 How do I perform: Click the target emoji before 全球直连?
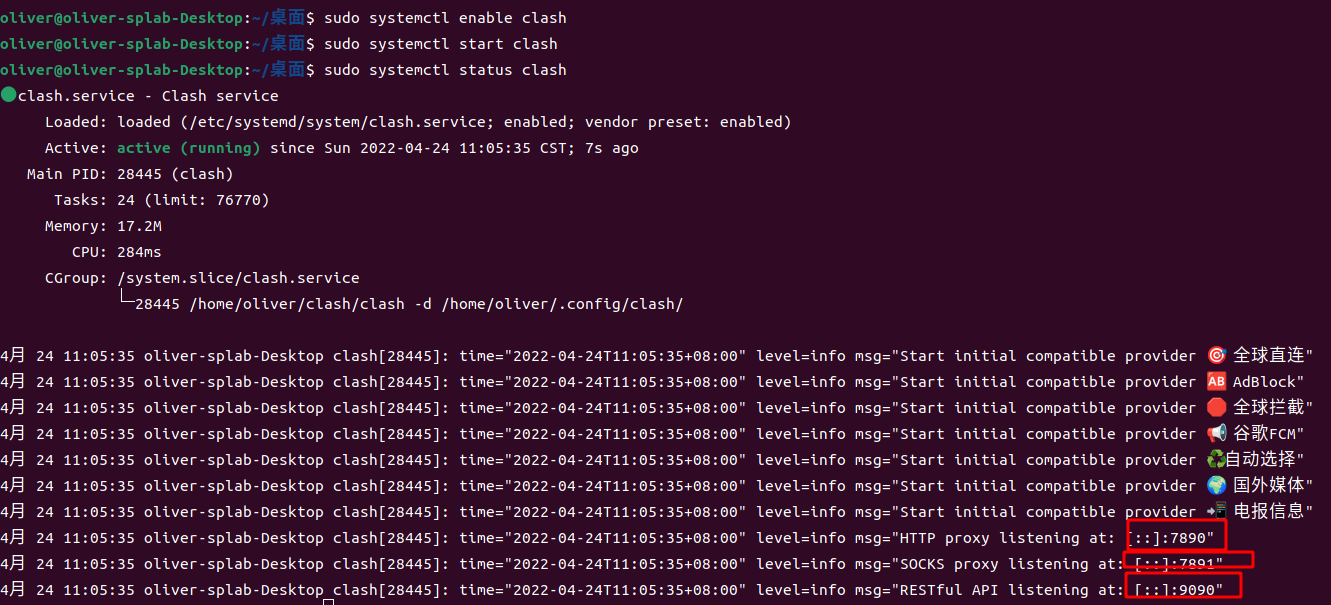click(x=1216, y=356)
